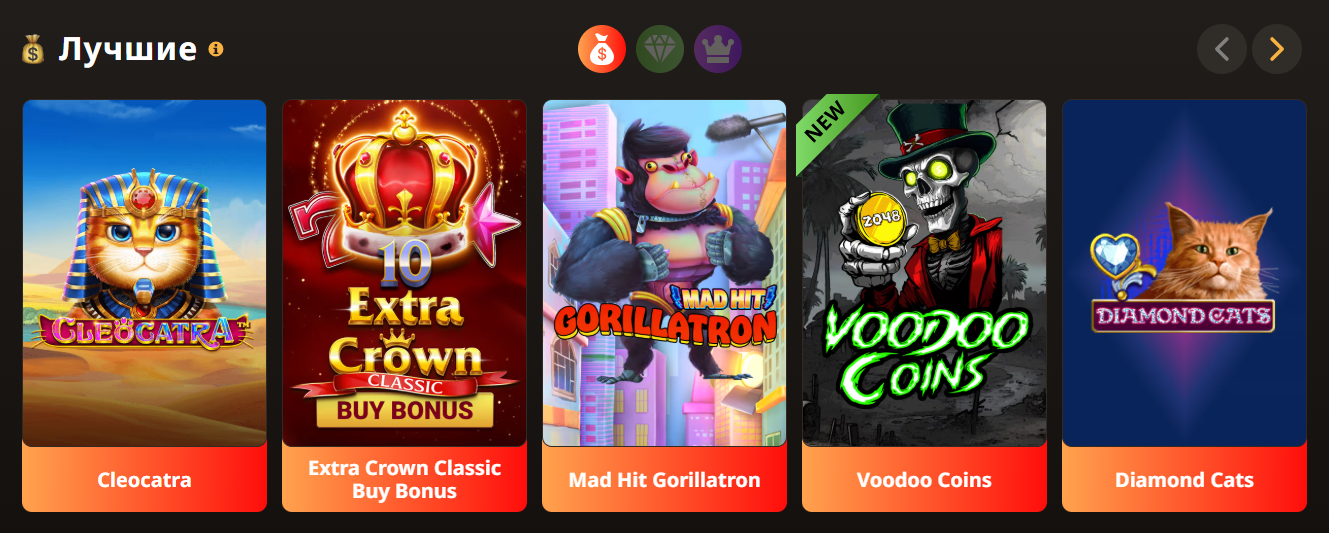Click the Лучшие section heading
Screen dimensions: 1329x533
click(x=128, y=49)
